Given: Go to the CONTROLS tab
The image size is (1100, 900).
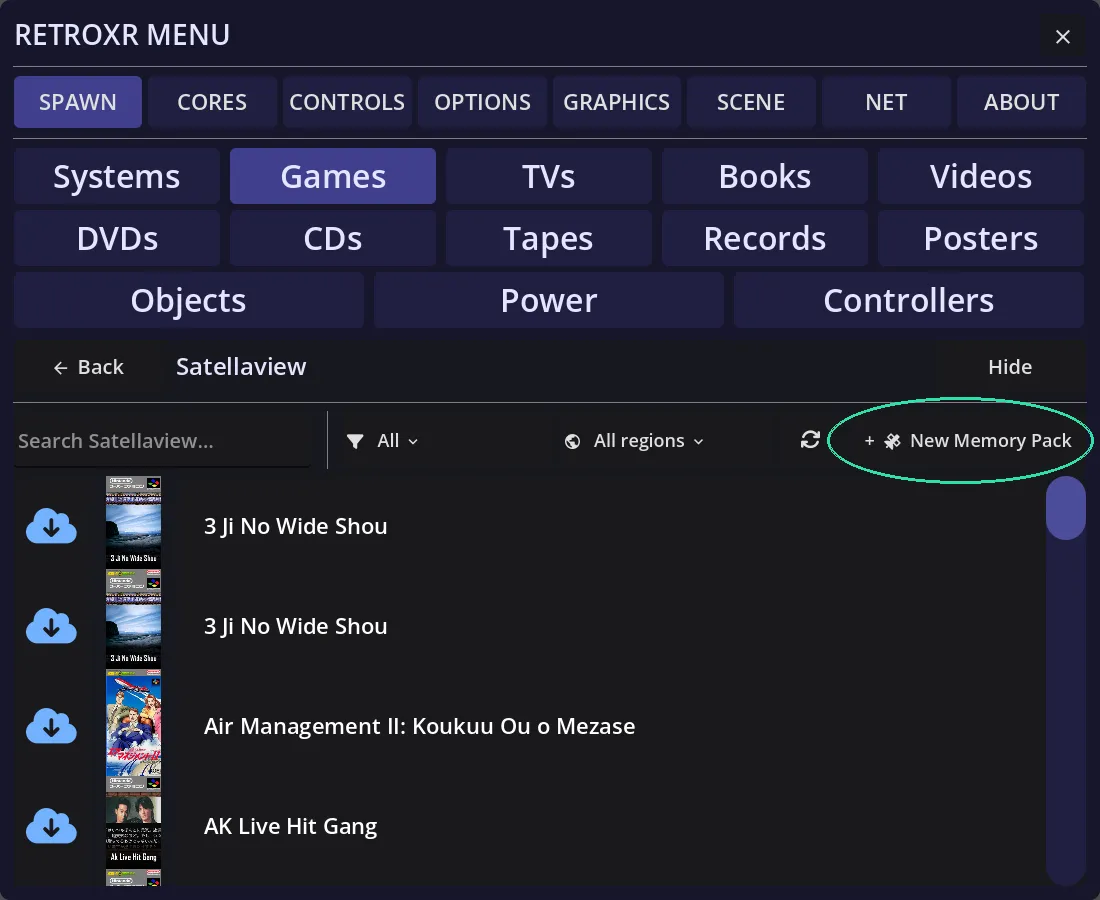Looking at the screenshot, I should [x=347, y=102].
